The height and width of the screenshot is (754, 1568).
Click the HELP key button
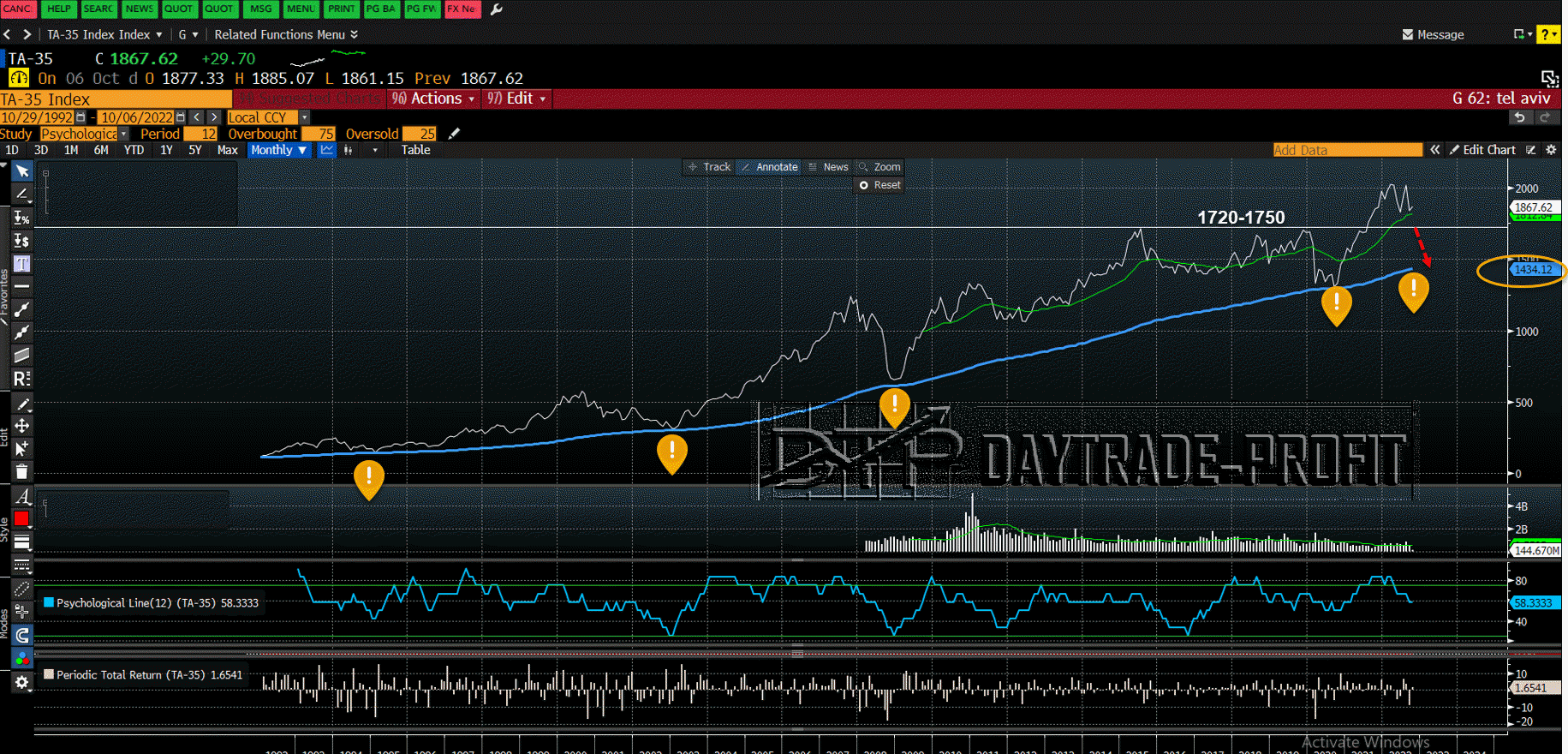coord(59,9)
